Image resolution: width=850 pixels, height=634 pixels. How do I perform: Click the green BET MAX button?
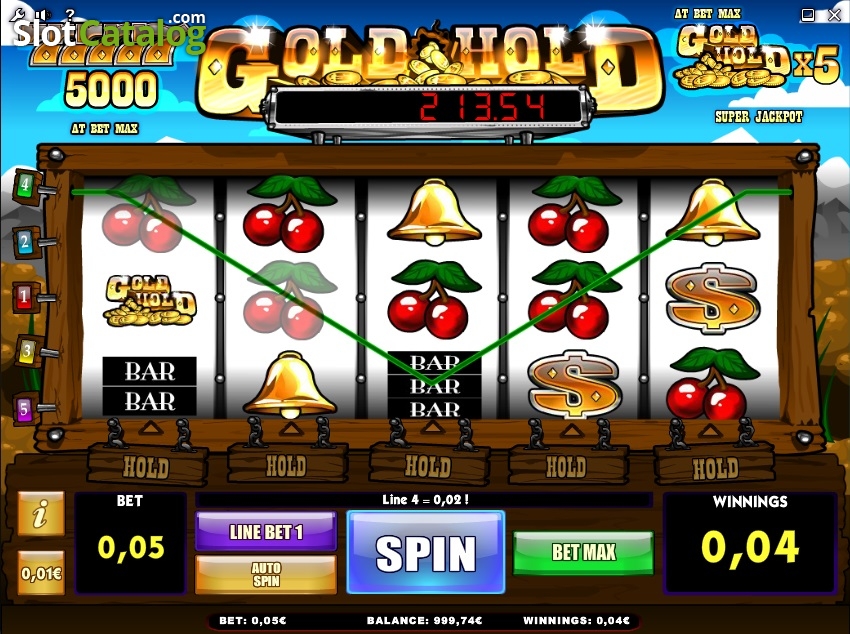583,552
